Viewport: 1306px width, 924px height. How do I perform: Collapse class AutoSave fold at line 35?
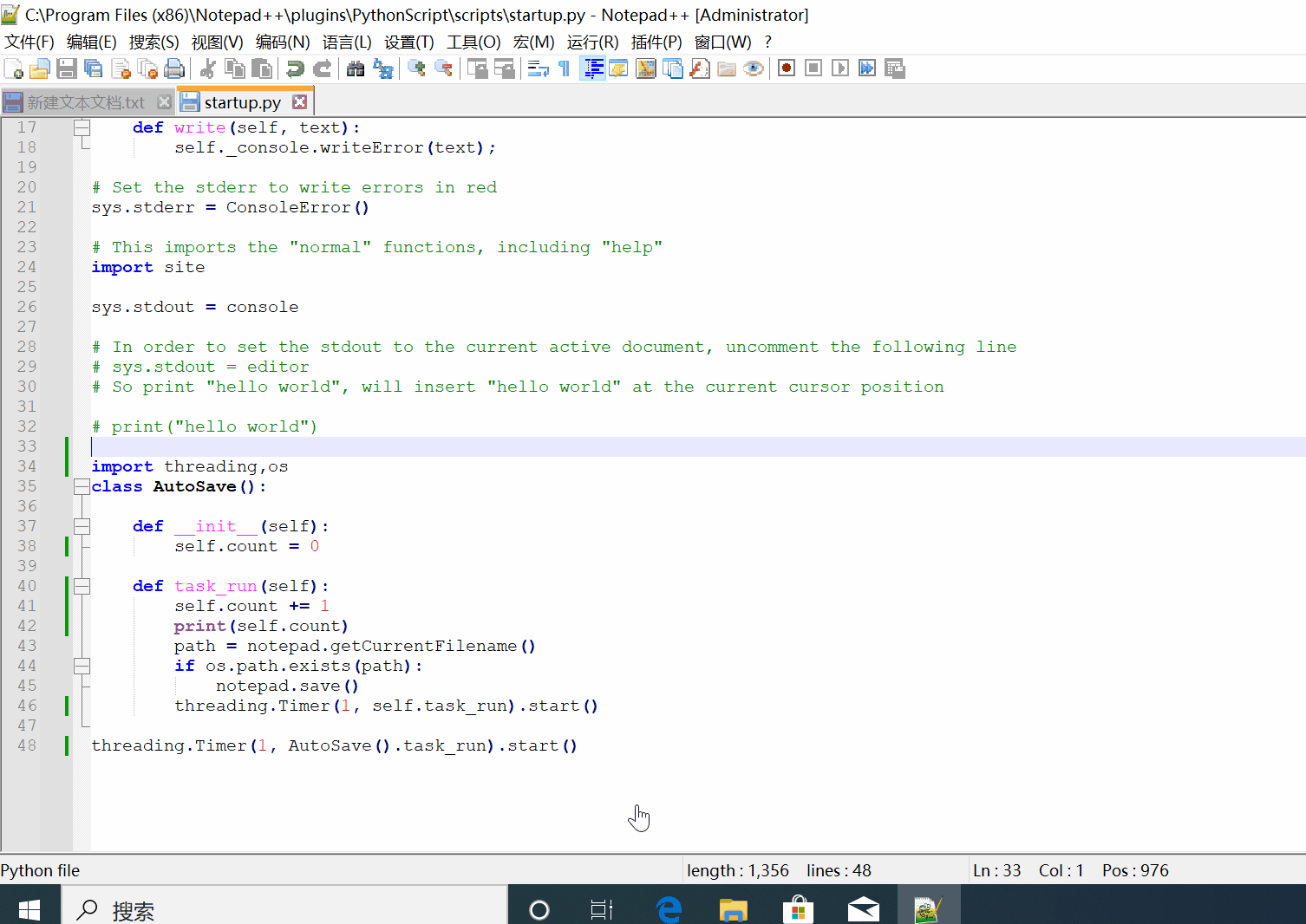pyautogui.click(x=82, y=486)
